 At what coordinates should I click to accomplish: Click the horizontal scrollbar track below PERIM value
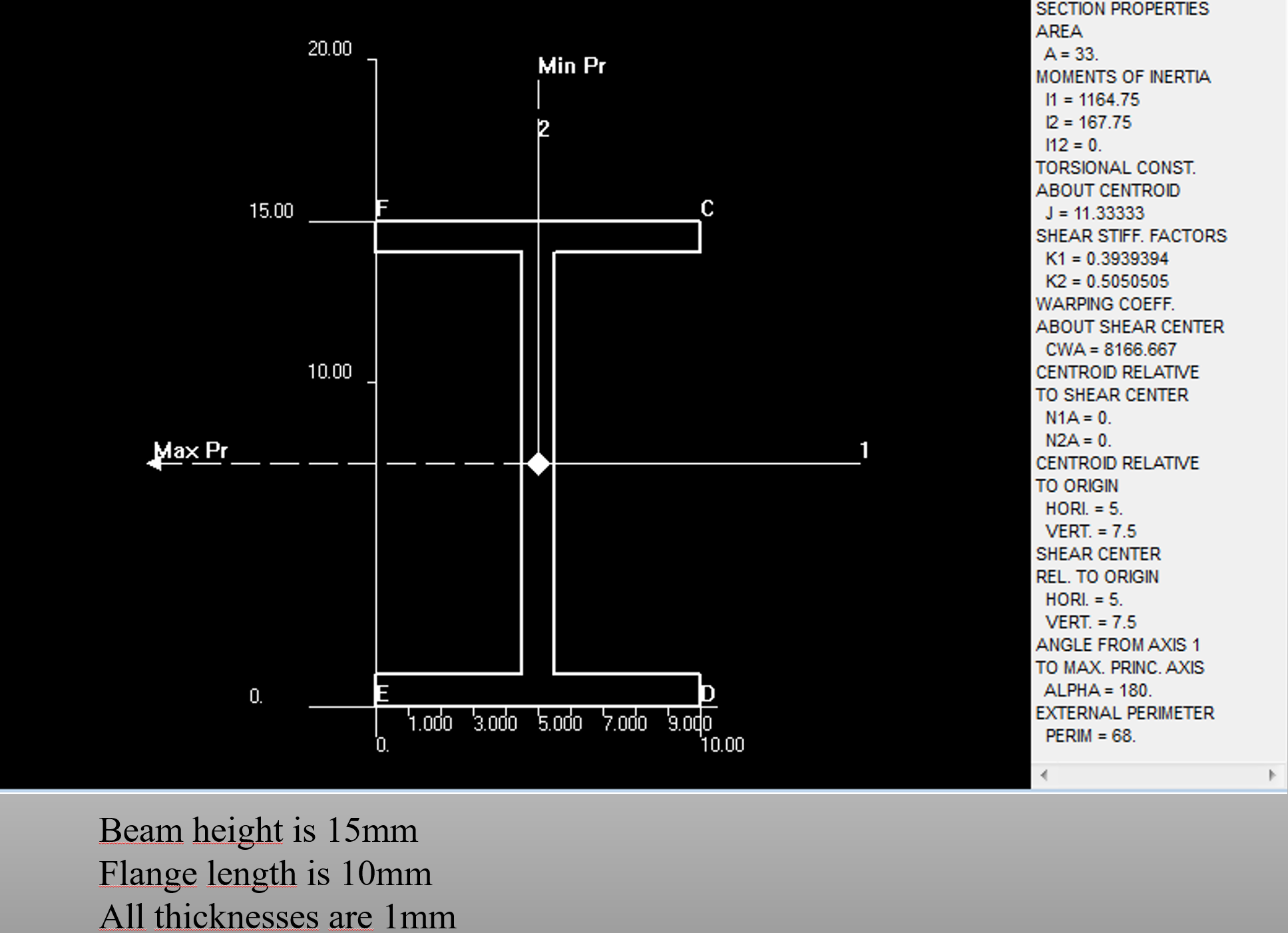click(1158, 775)
